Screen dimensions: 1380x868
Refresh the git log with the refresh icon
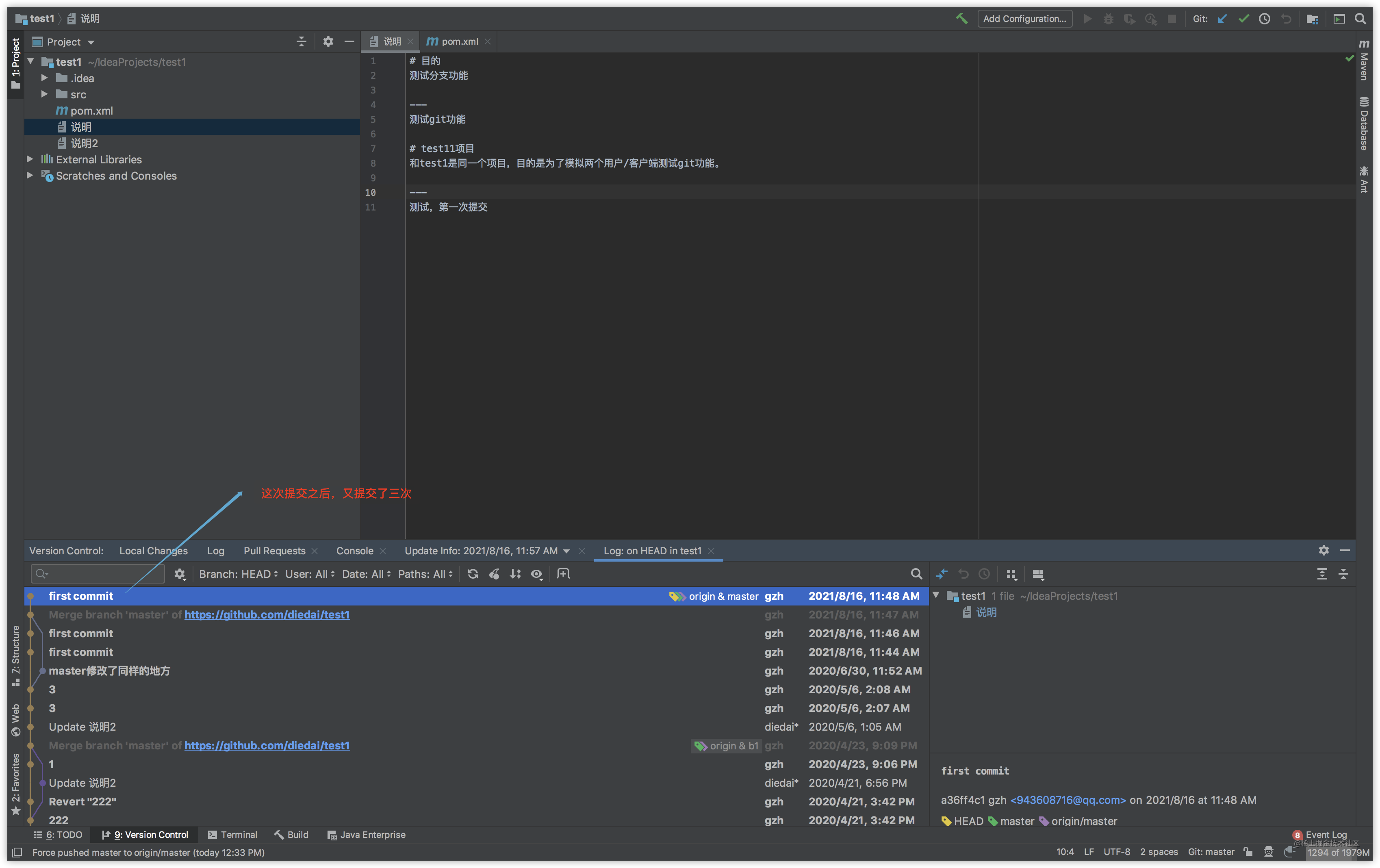(x=473, y=574)
